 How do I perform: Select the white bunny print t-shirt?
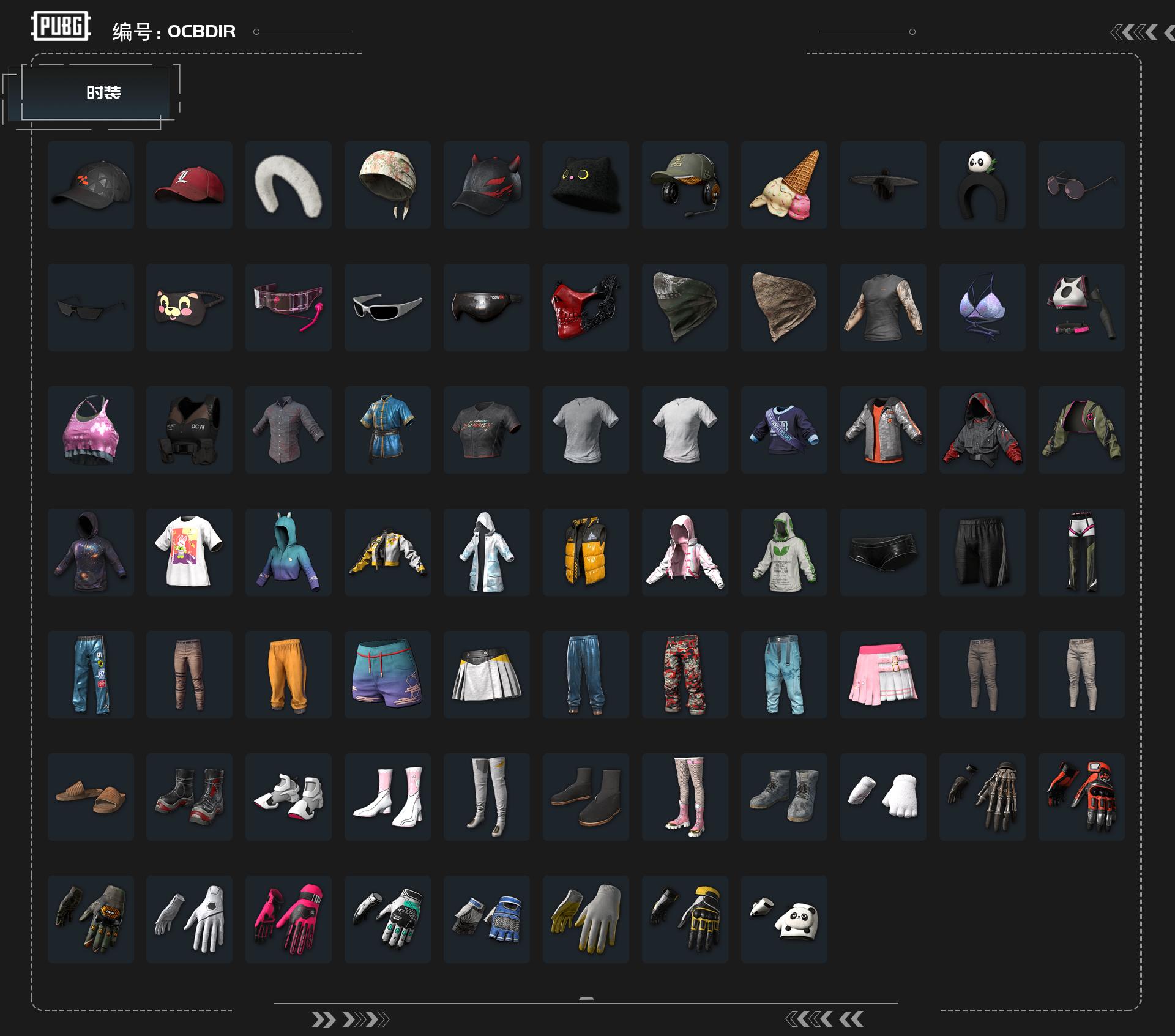[x=189, y=552]
